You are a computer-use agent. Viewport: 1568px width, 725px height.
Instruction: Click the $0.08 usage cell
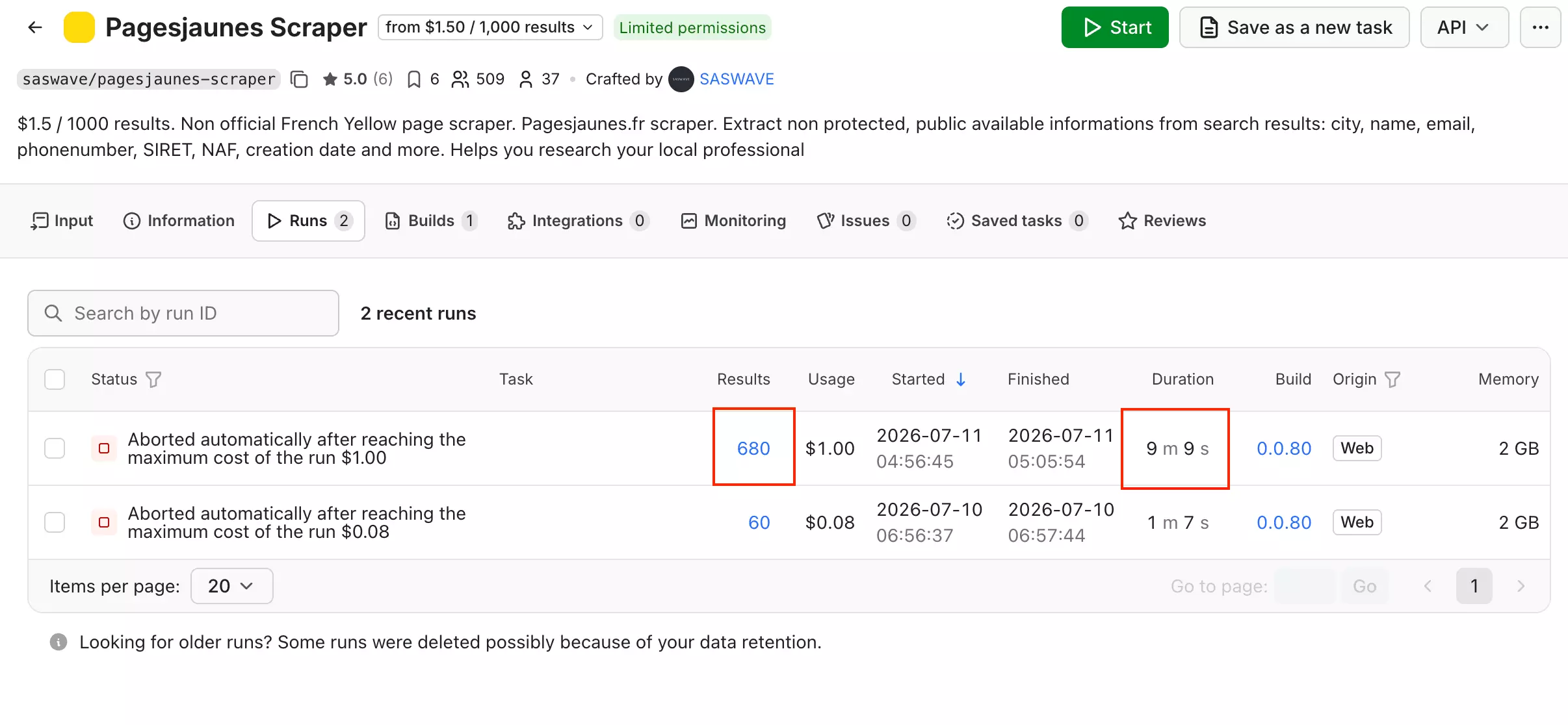click(x=830, y=522)
